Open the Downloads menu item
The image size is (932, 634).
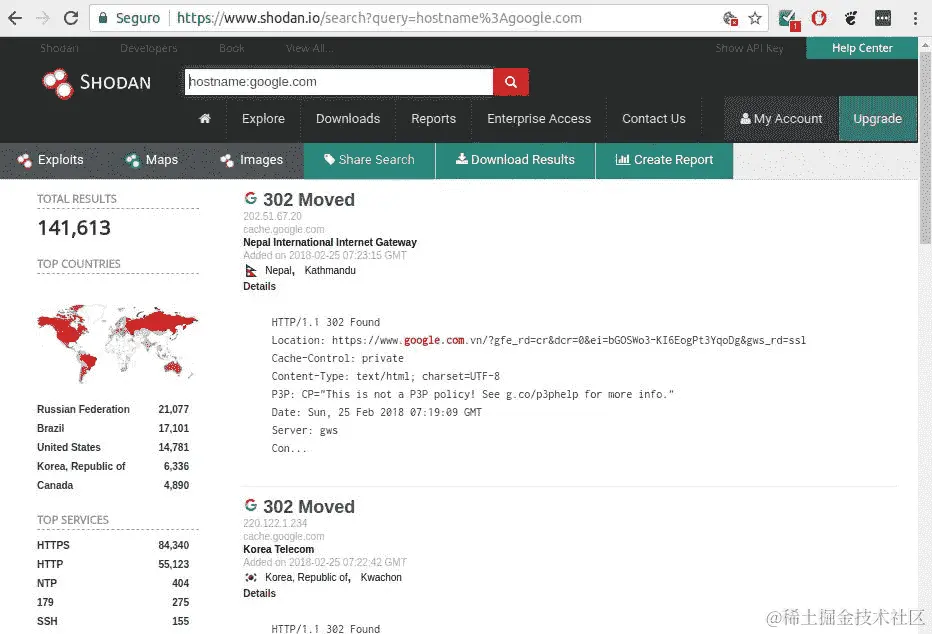tap(348, 119)
